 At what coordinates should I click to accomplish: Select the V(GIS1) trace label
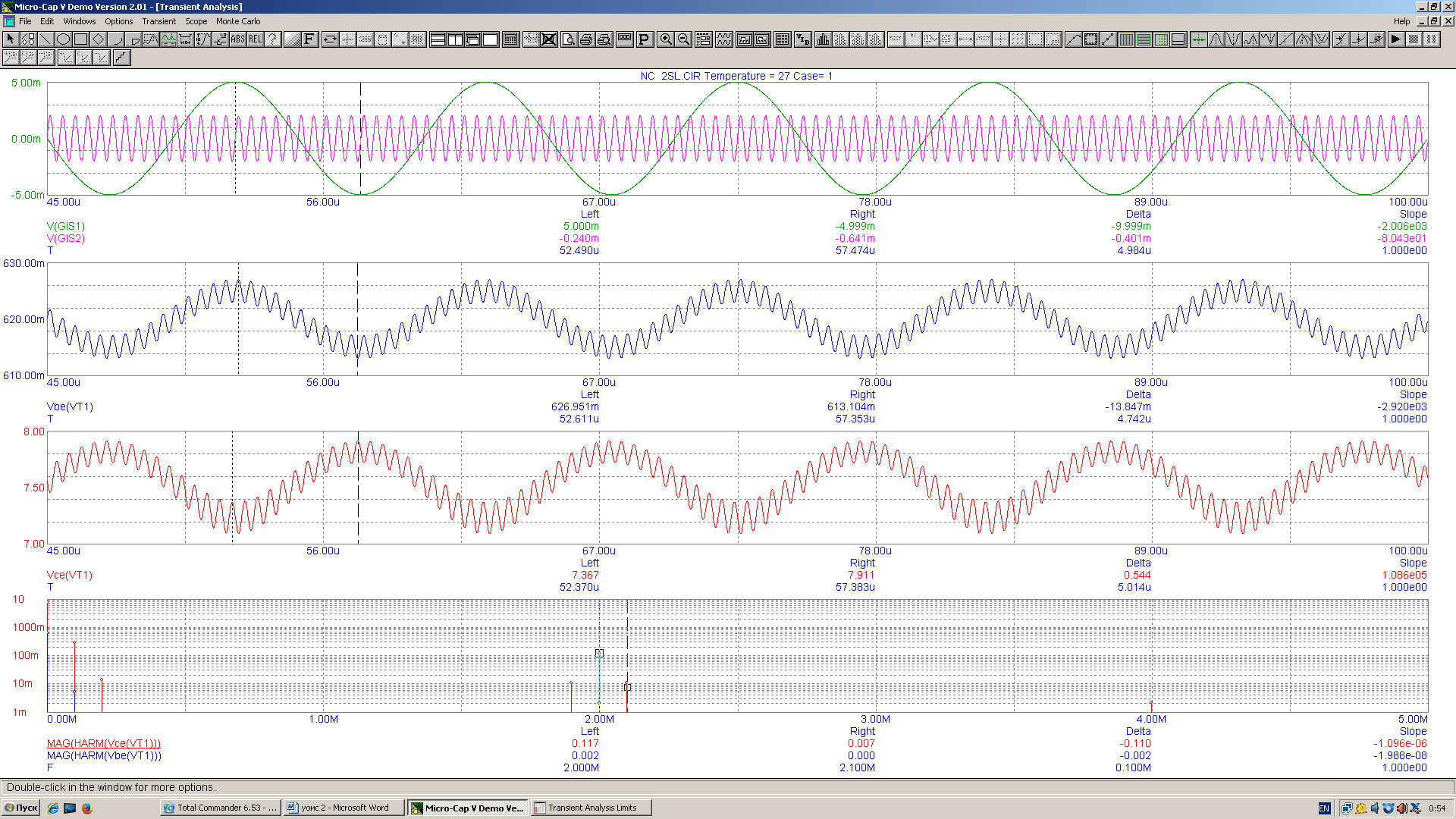(x=66, y=226)
